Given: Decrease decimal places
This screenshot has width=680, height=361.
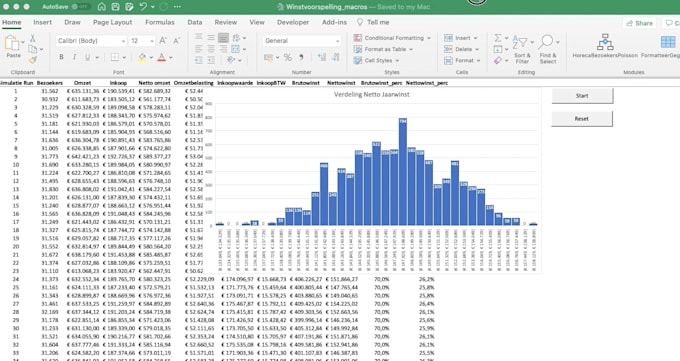Looking at the screenshot, I should [x=336, y=57].
